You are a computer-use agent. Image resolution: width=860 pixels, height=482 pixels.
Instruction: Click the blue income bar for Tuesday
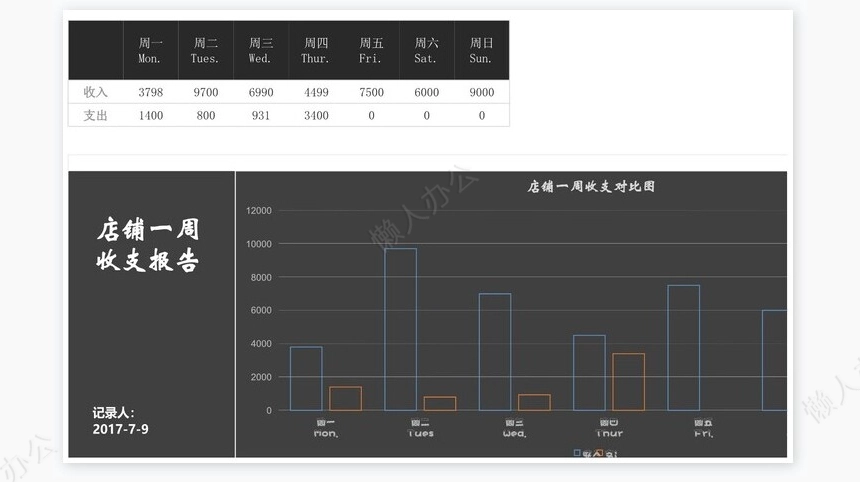click(x=400, y=330)
